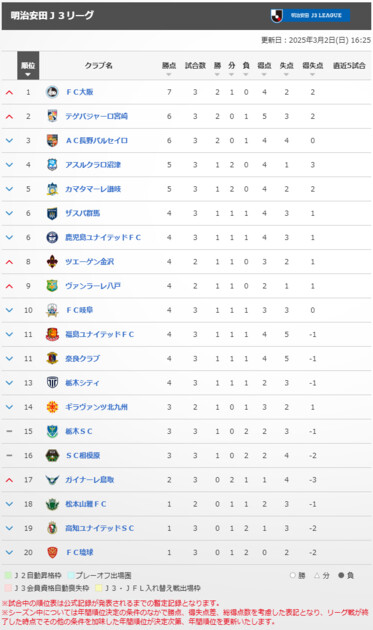
Task: Click the AC長野パルセイロ crest icon
Action: (52, 141)
